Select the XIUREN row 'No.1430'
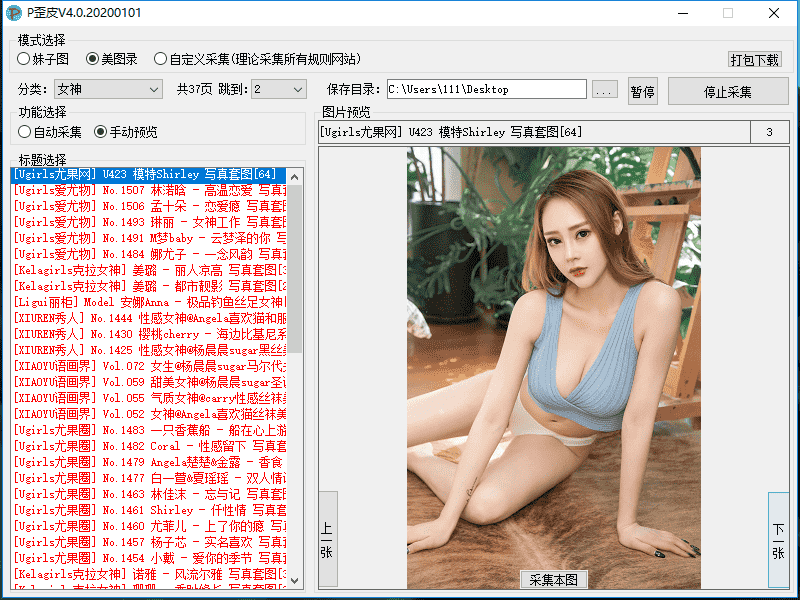Viewport: 800px width, 600px height. (148, 334)
